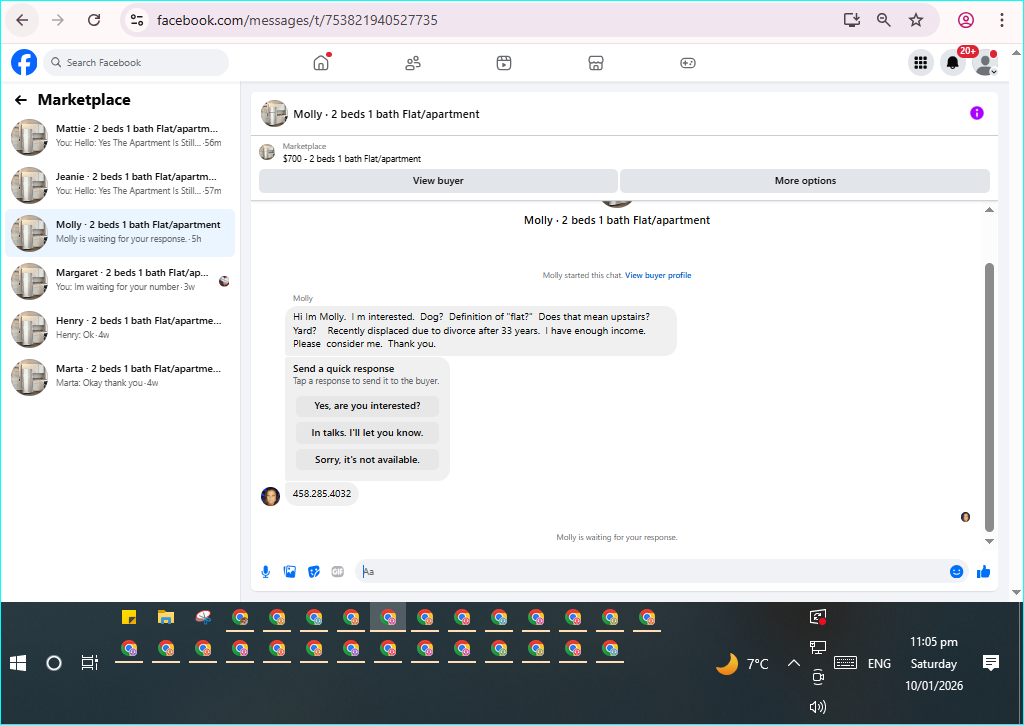Image resolution: width=1024 pixels, height=725 pixels.
Task: Open Sticky Notes from the taskbar
Action: coord(129,617)
